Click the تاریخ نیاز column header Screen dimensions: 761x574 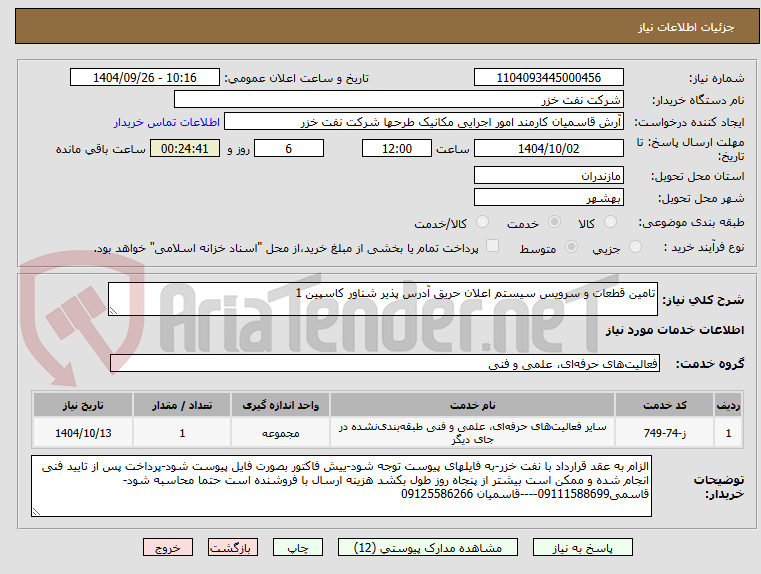pyautogui.click(x=83, y=405)
